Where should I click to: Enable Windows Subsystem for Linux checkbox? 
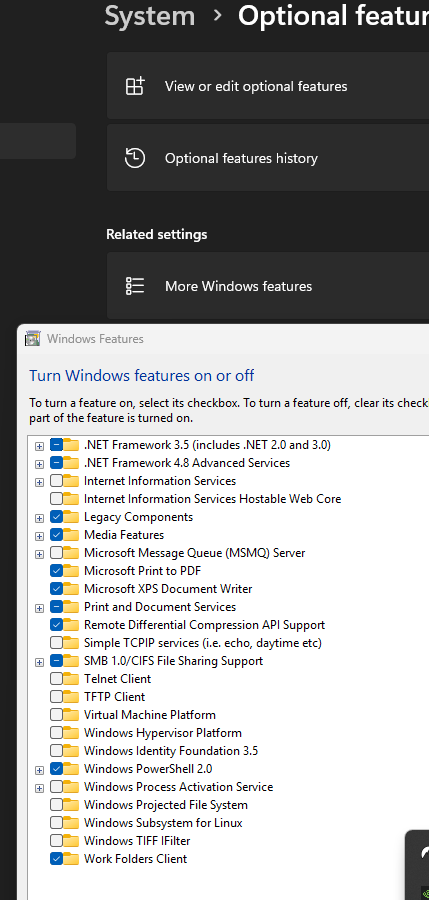coord(56,823)
